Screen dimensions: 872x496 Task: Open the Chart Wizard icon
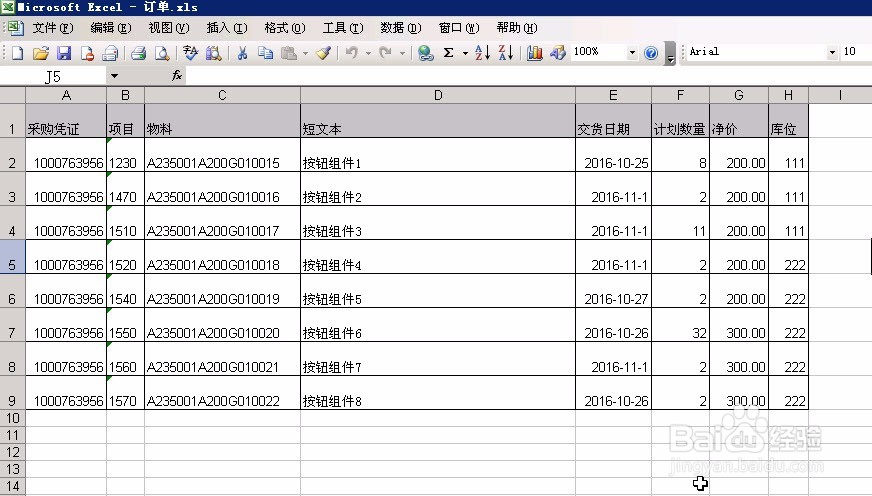(534, 53)
